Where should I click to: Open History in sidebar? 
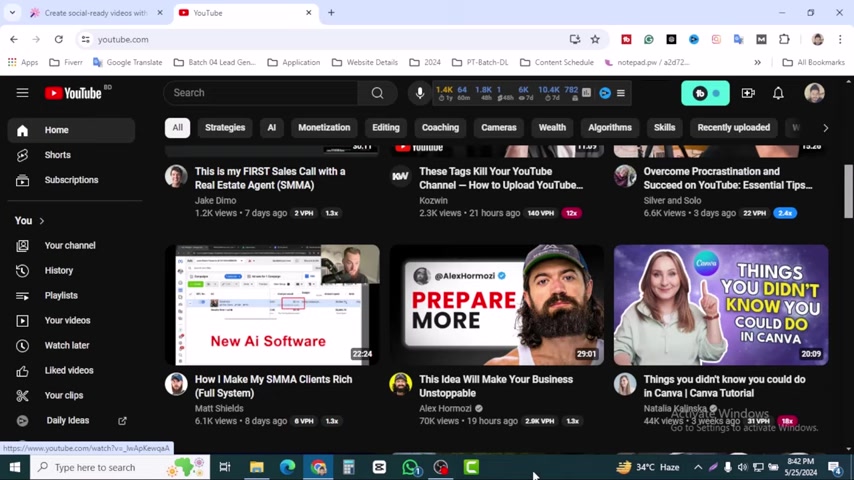click(71, 271)
